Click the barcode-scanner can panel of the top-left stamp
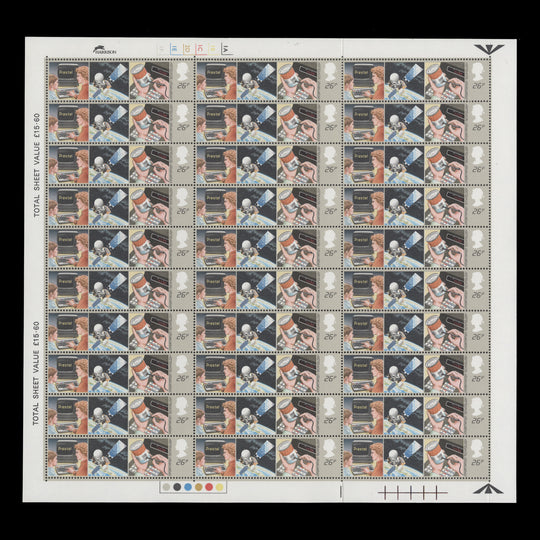 click(149, 81)
